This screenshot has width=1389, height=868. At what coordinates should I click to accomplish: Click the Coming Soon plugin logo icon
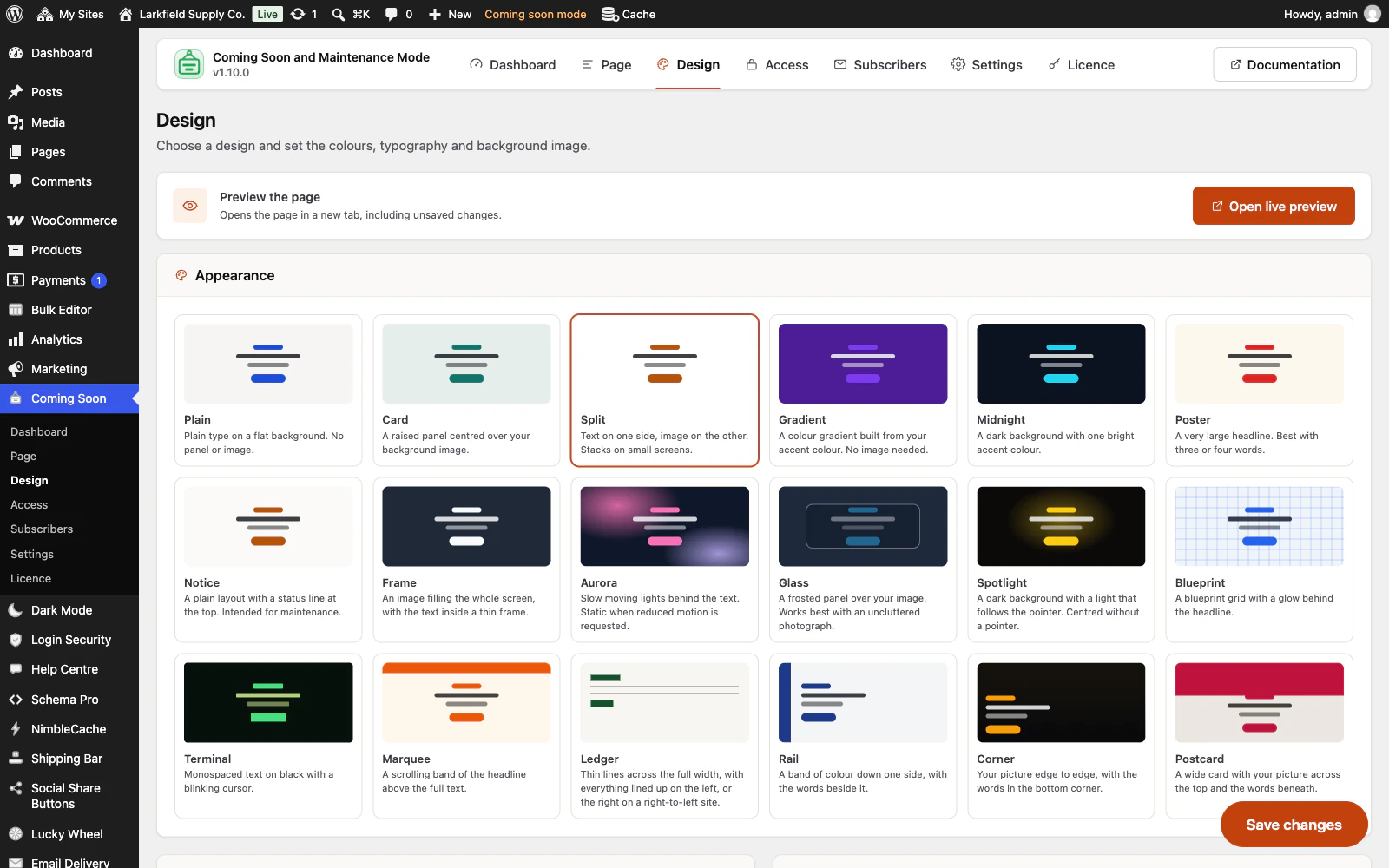tap(189, 64)
